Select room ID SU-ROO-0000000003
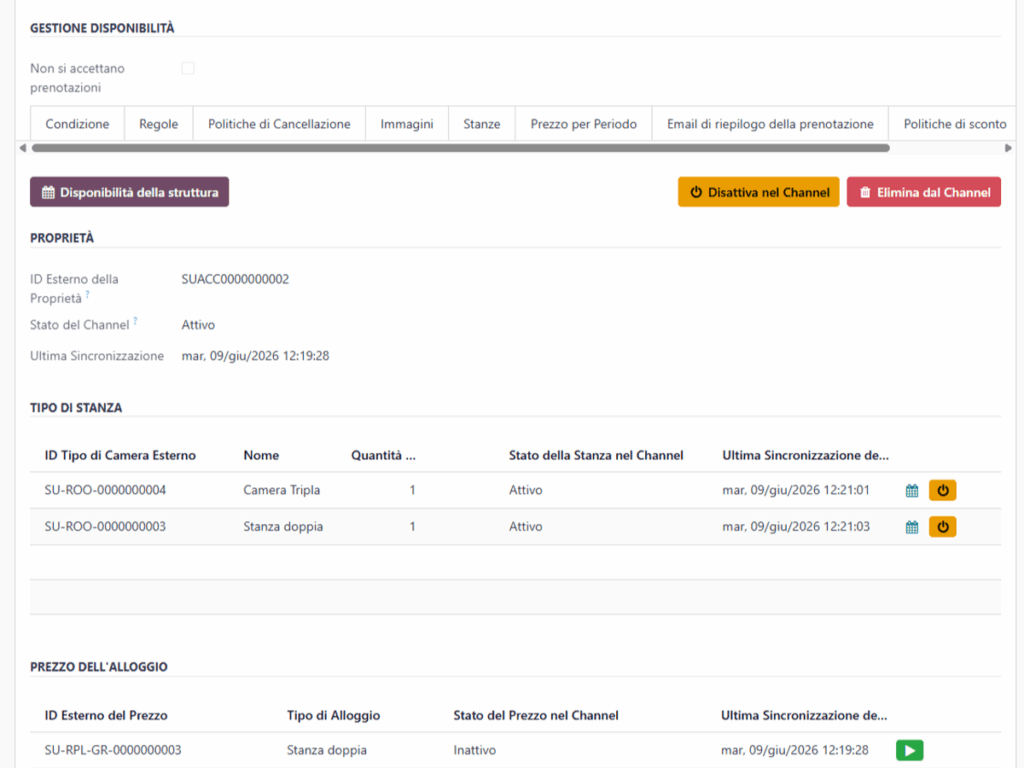The height and width of the screenshot is (768, 1024). [105, 526]
